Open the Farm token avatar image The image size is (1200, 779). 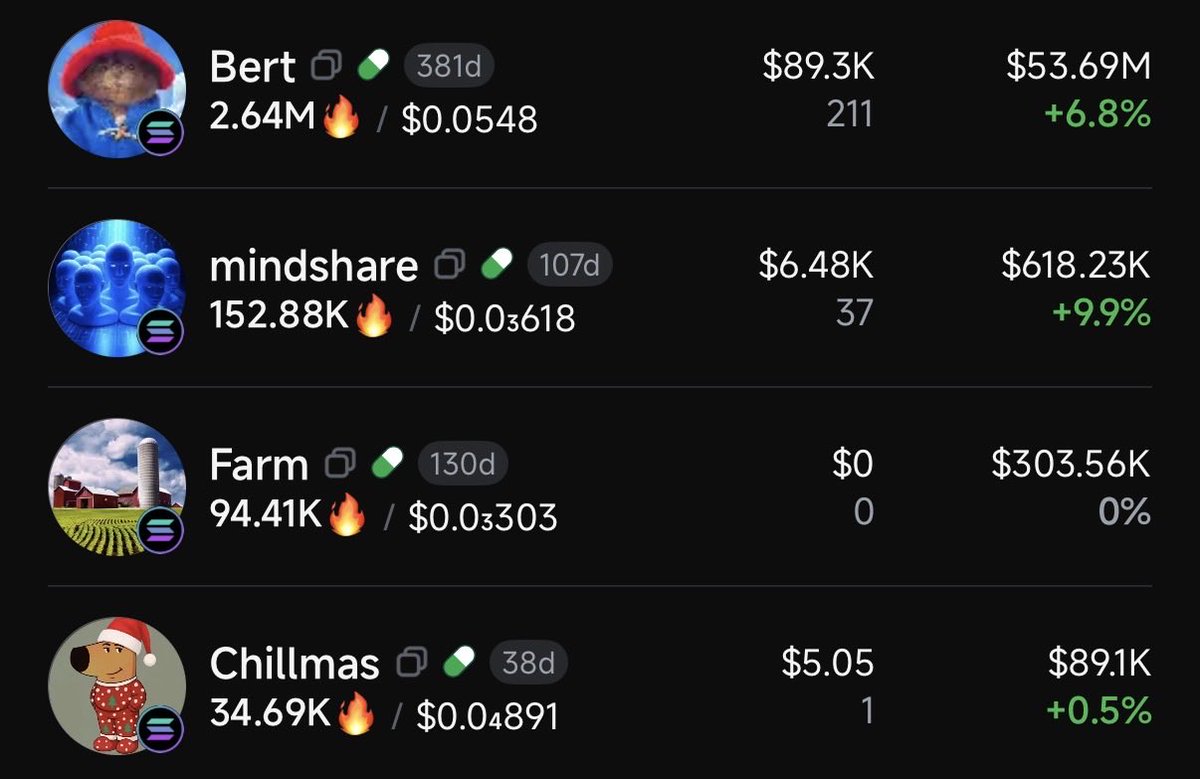click(116, 484)
